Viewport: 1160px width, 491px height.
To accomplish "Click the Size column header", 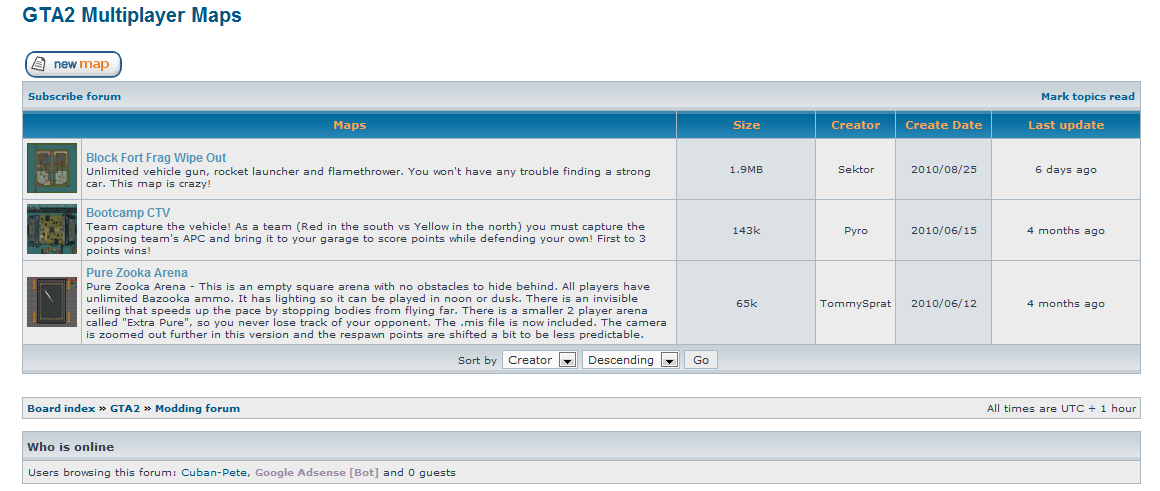I will [746, 125].
